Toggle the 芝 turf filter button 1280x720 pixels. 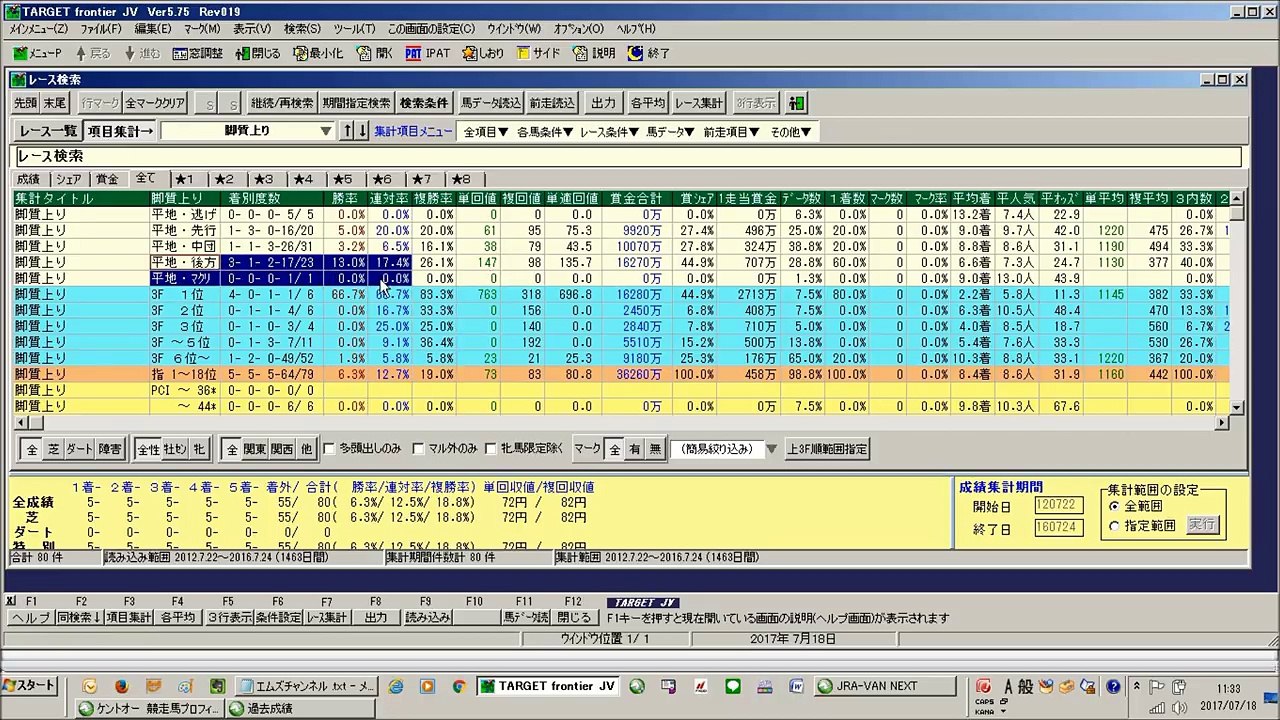(x=54, y=450)
